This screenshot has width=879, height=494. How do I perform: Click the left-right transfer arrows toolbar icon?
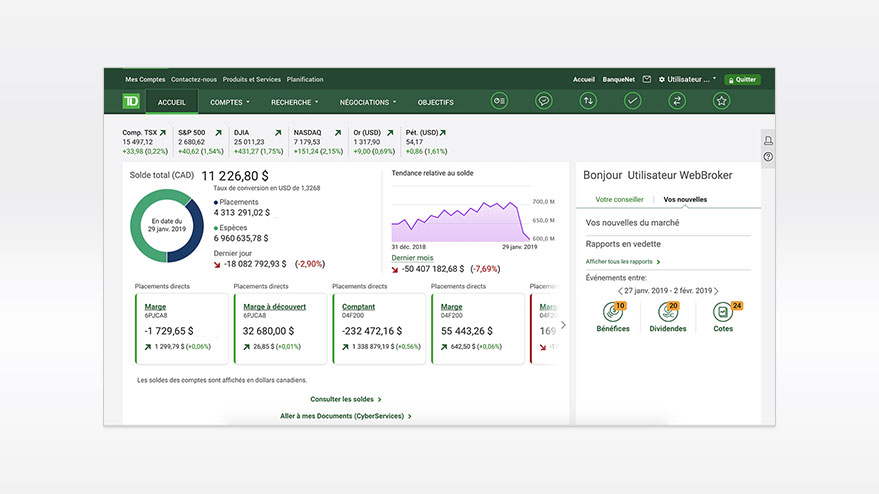677,101
